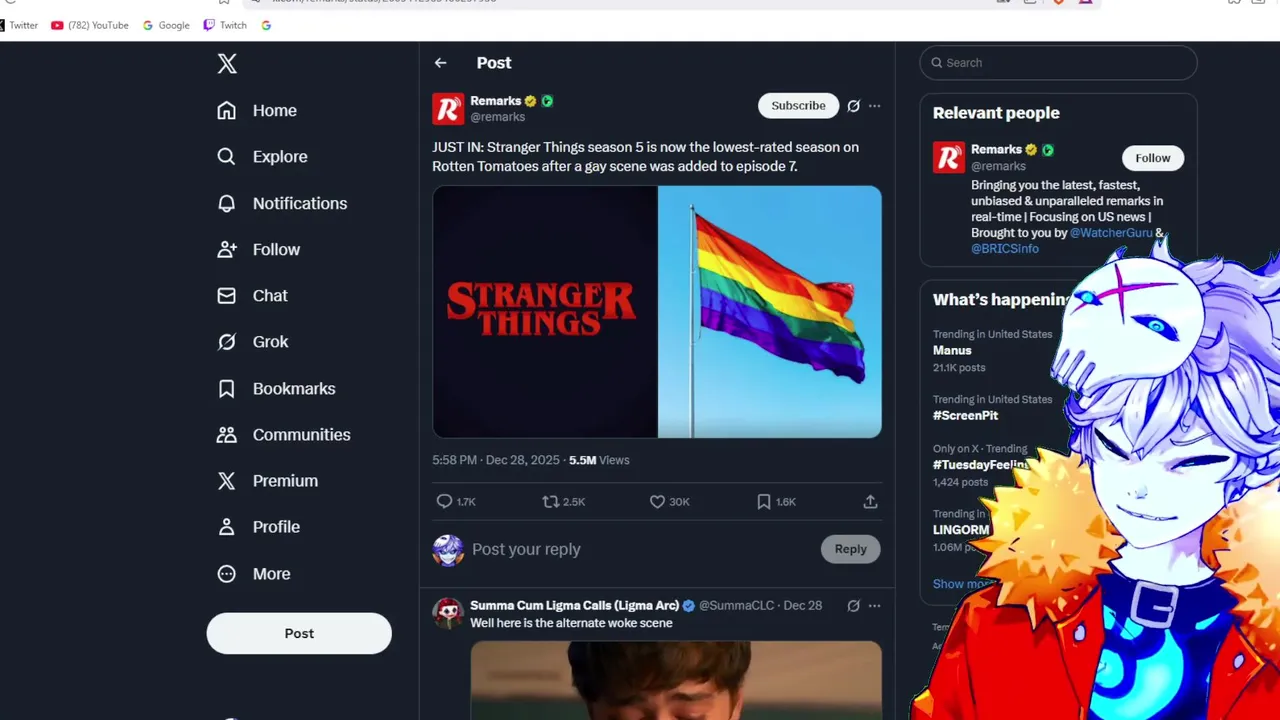Click the Explore magnifier icon
The image size is (1280, 720).
(x=227, y=157)
